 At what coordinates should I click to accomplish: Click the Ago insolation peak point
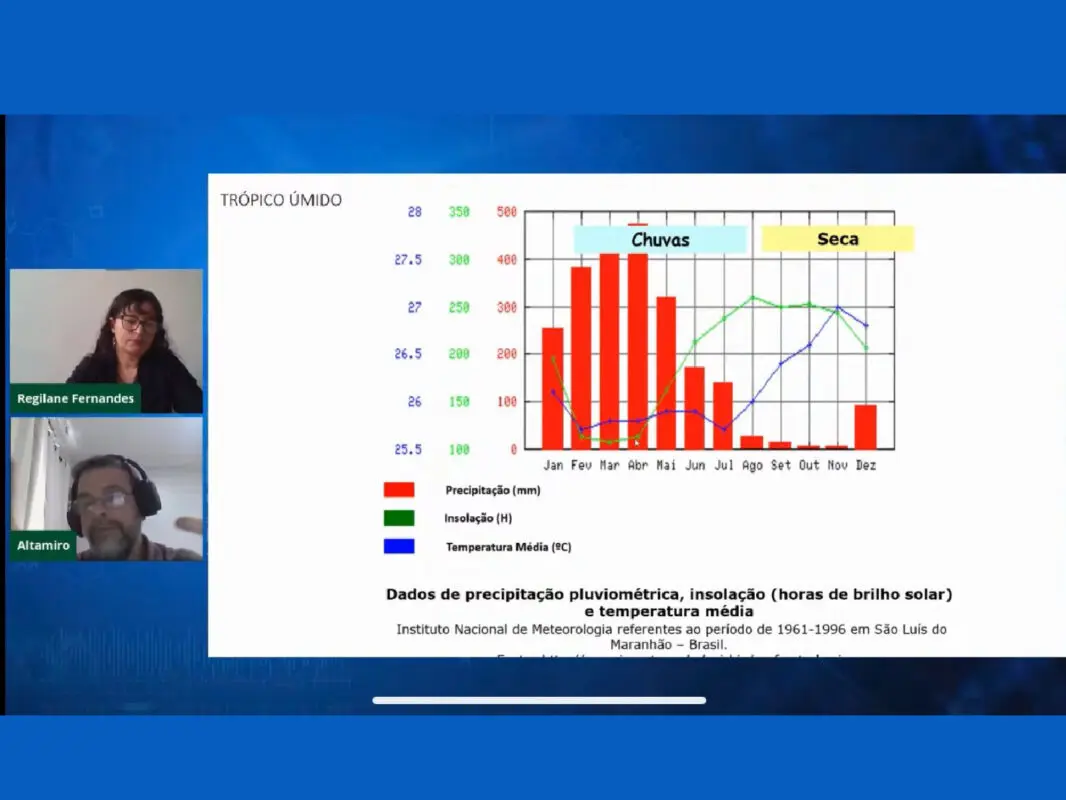pos(753,297)
